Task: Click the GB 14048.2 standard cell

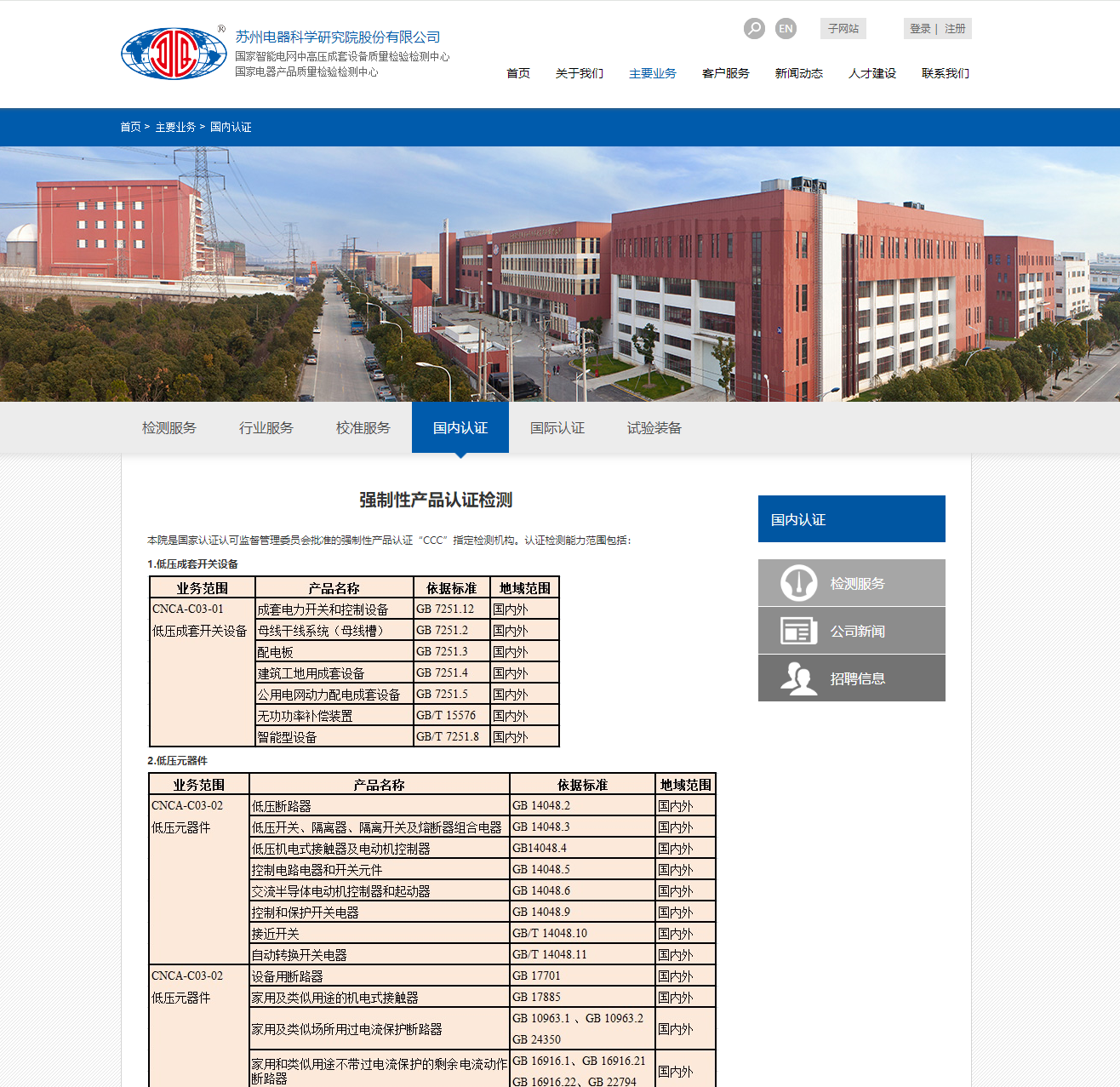Action: tap(583, 805)
